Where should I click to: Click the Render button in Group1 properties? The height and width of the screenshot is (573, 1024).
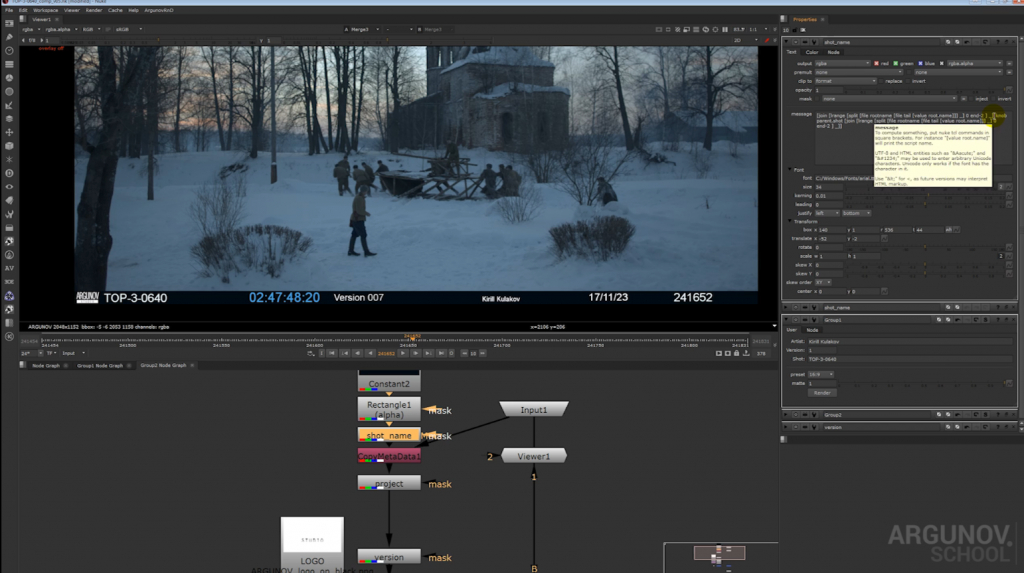[822, 393]
